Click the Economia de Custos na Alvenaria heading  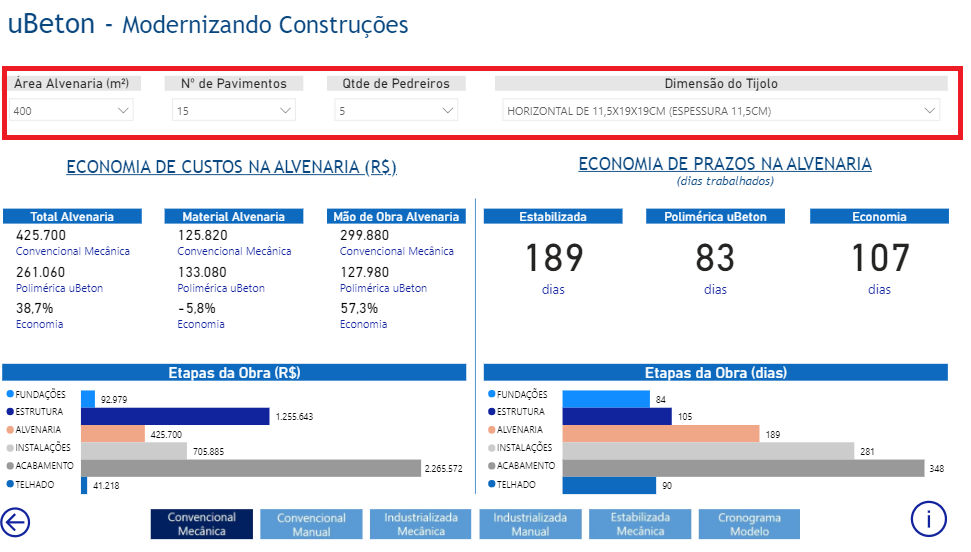click(232, 167)
